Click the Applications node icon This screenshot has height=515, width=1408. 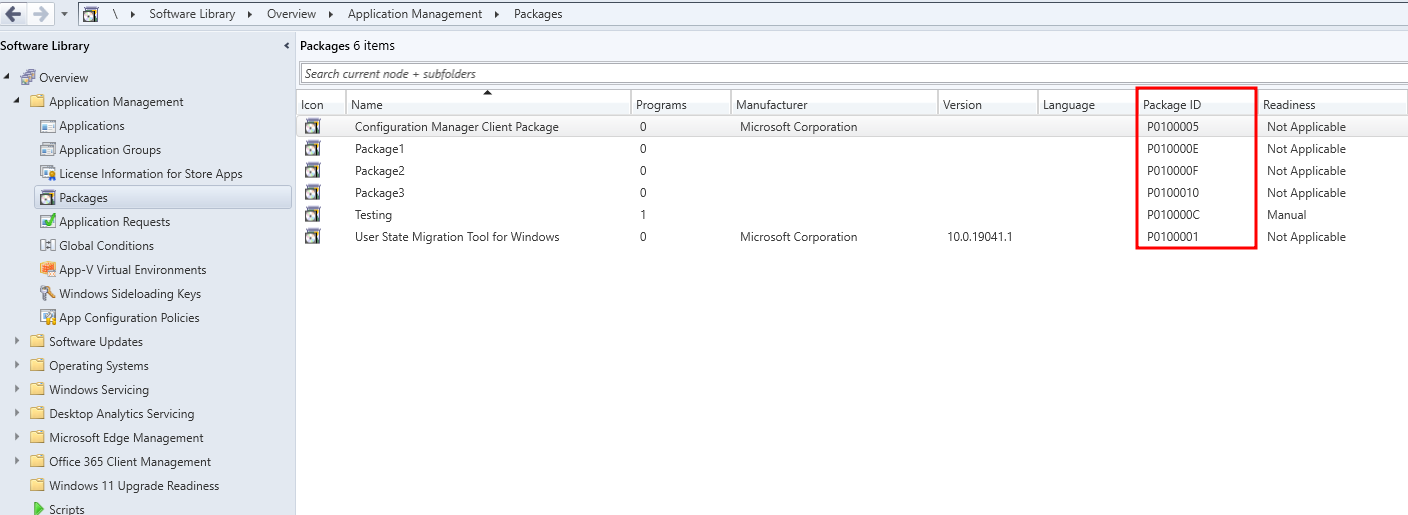[48, 126]
